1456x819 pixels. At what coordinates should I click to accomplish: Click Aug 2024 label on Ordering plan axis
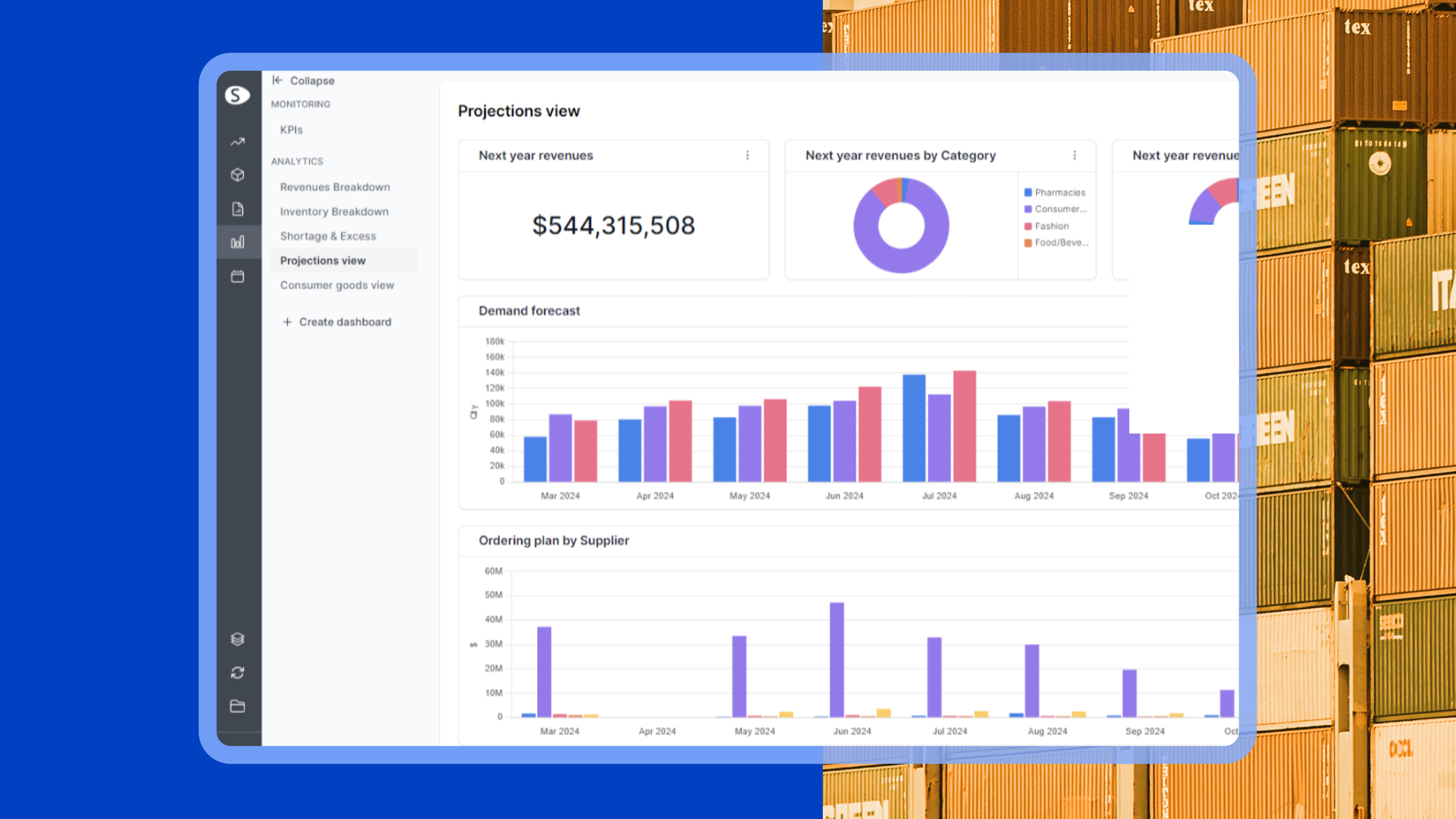pyautogui.click(x=1047, y=731)
